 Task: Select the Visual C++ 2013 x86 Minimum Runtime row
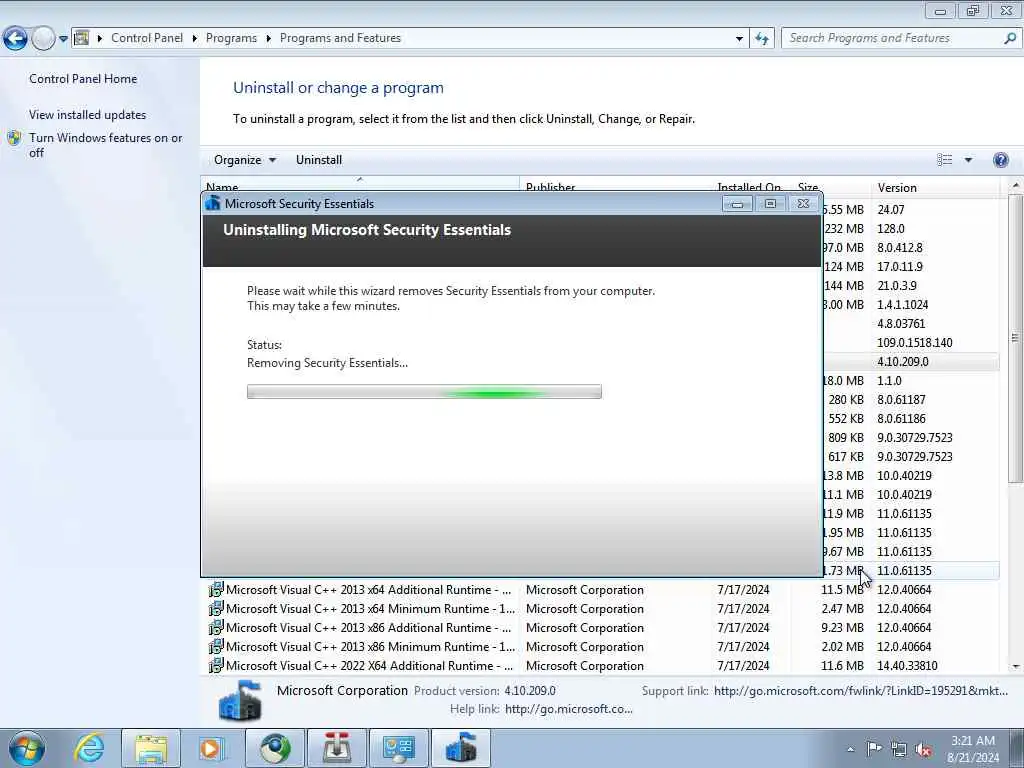[x=603, y=647]
